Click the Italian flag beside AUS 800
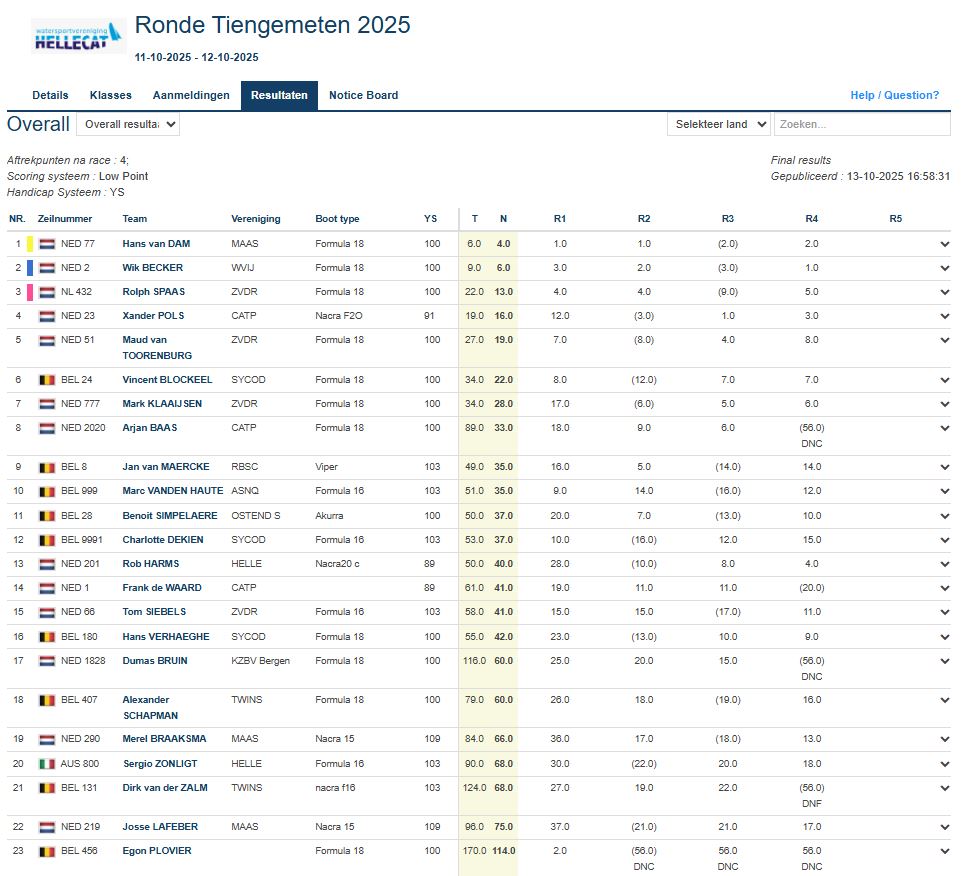Viewport: 975px width, 876px height. pos(47,764)
